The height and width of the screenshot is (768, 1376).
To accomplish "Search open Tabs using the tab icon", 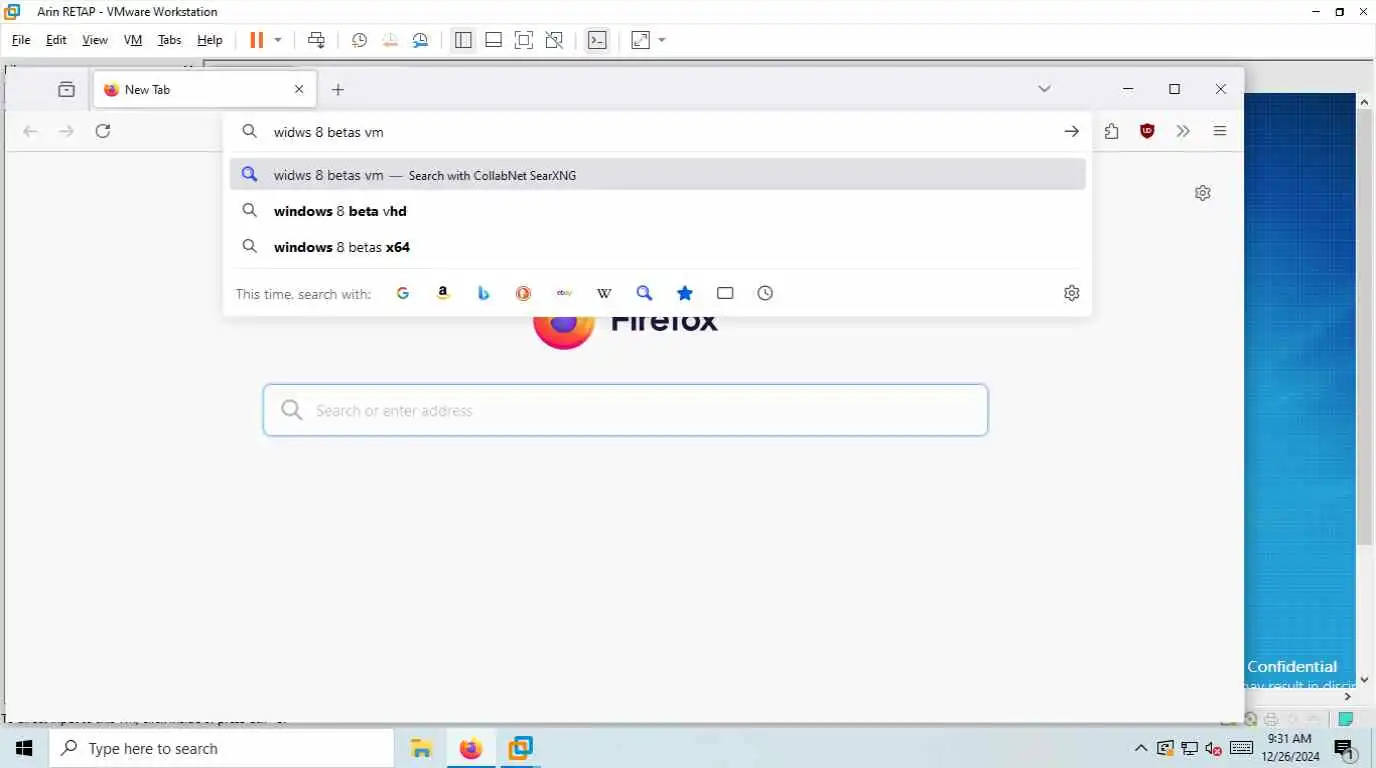I will 725,293.
